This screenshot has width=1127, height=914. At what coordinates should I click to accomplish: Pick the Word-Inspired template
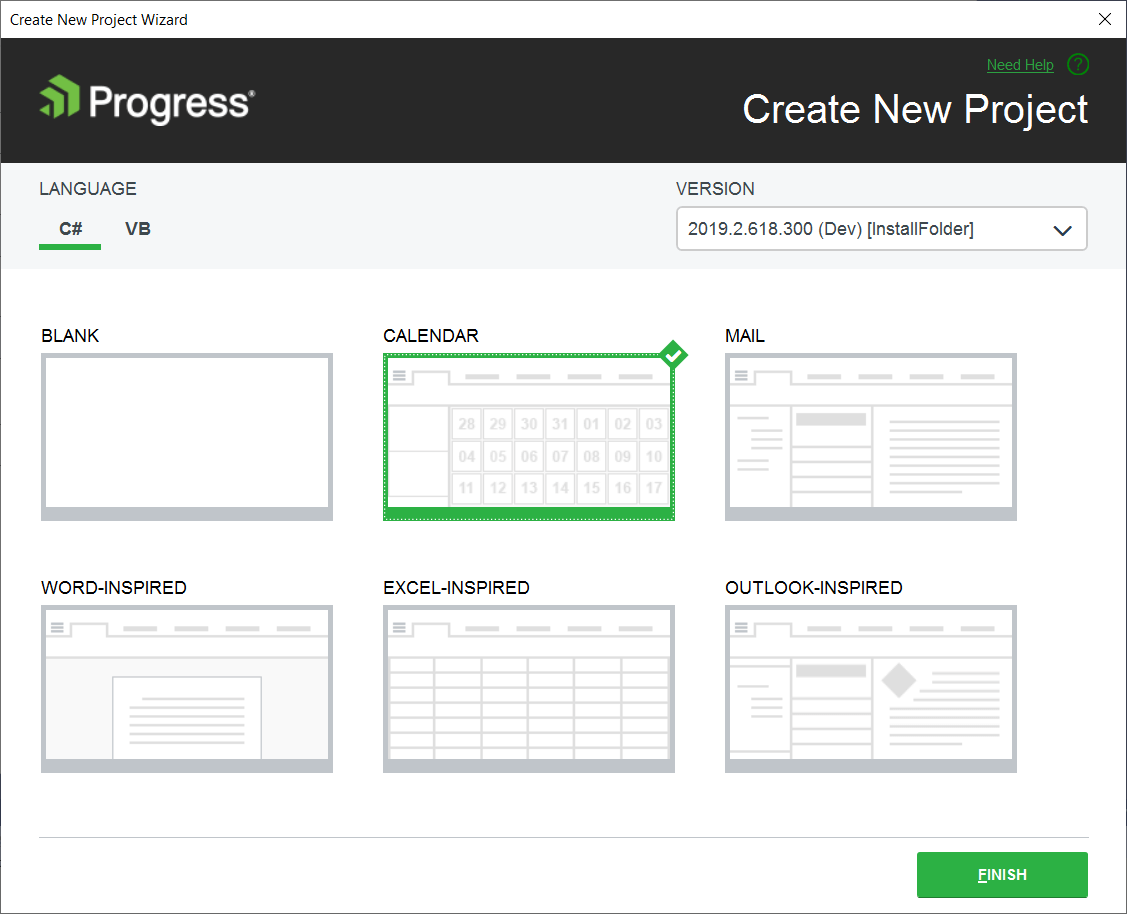186,689
